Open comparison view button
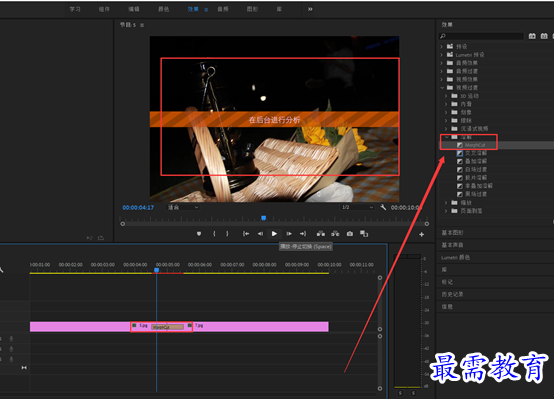Screen dimensions: 554x399 pyautogui.click(x=364, y=234)
